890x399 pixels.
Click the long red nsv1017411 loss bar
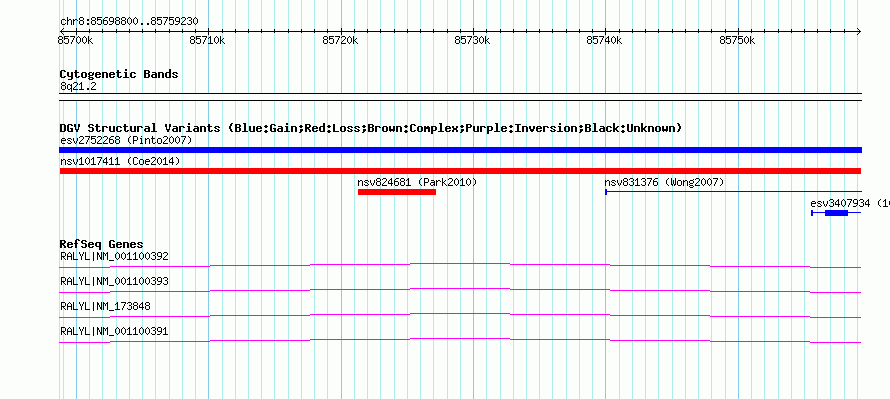(460, 171)
